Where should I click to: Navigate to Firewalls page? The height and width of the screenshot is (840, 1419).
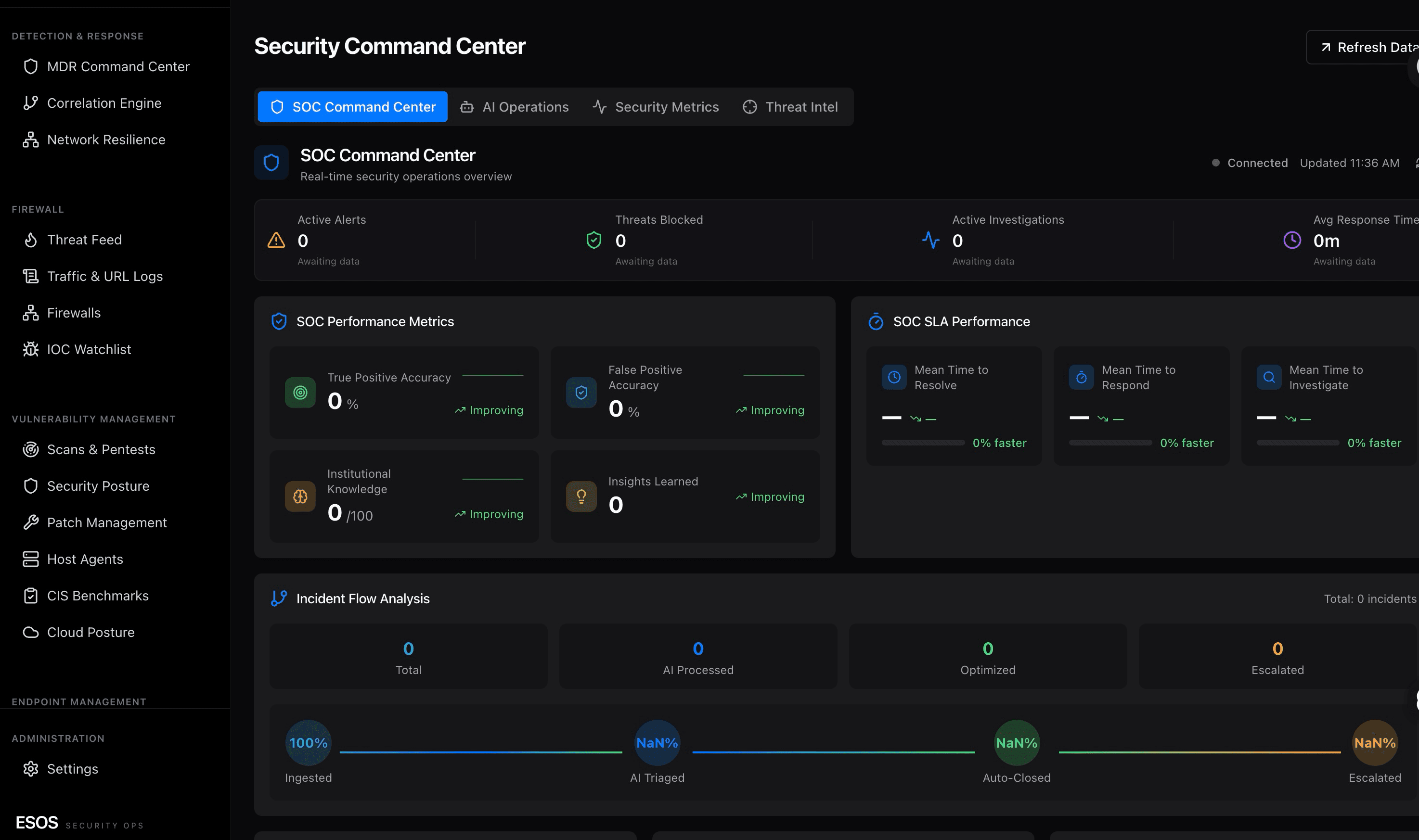pos(115,313)
